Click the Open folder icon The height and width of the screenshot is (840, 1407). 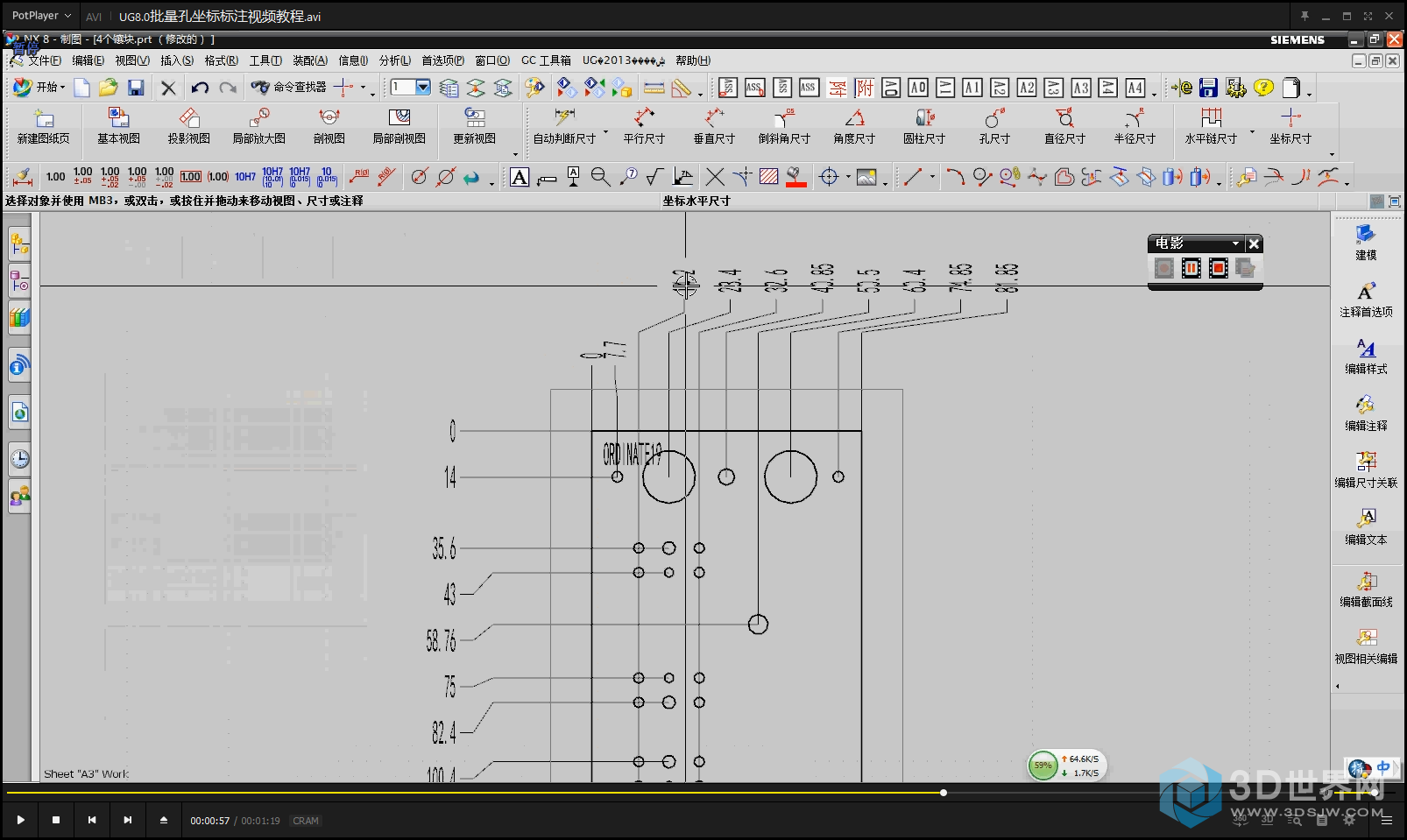108,88
